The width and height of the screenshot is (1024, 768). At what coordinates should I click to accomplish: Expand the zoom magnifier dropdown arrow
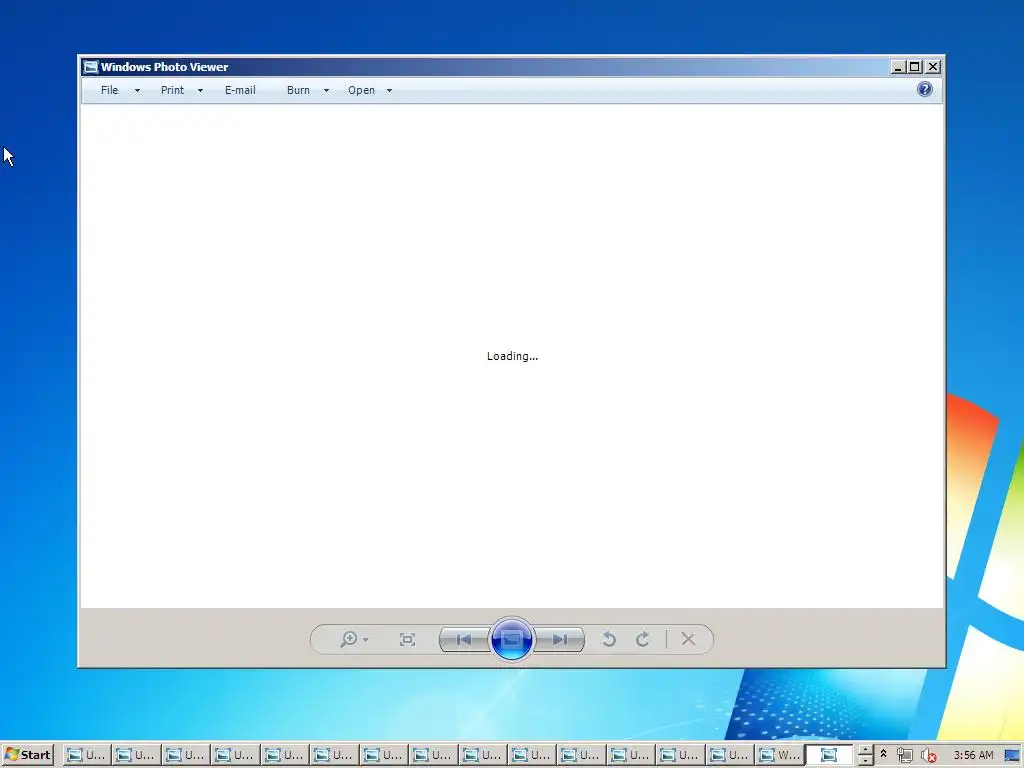coord(366,640)
